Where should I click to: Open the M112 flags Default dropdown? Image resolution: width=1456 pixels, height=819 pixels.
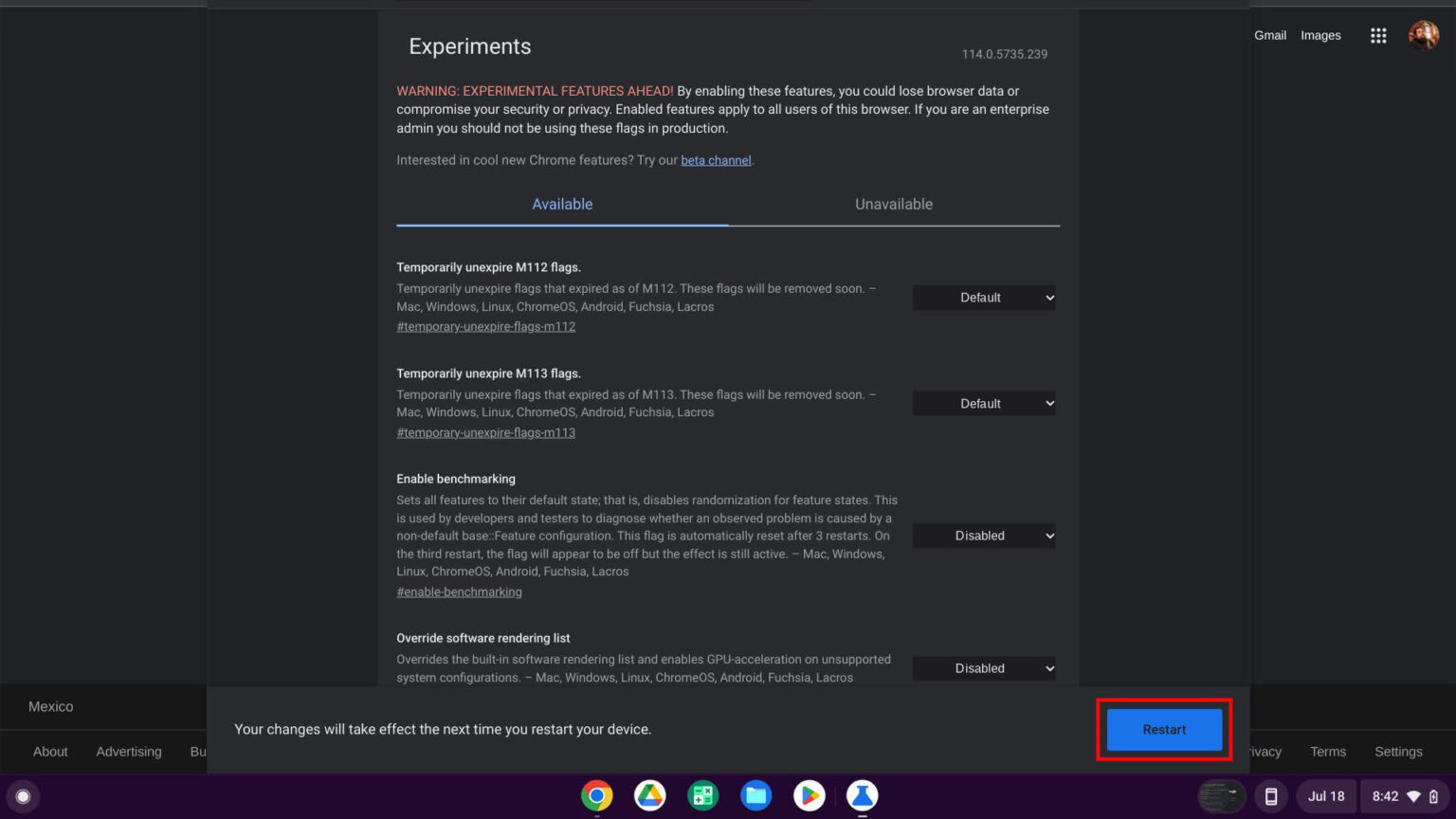[983, 297]
